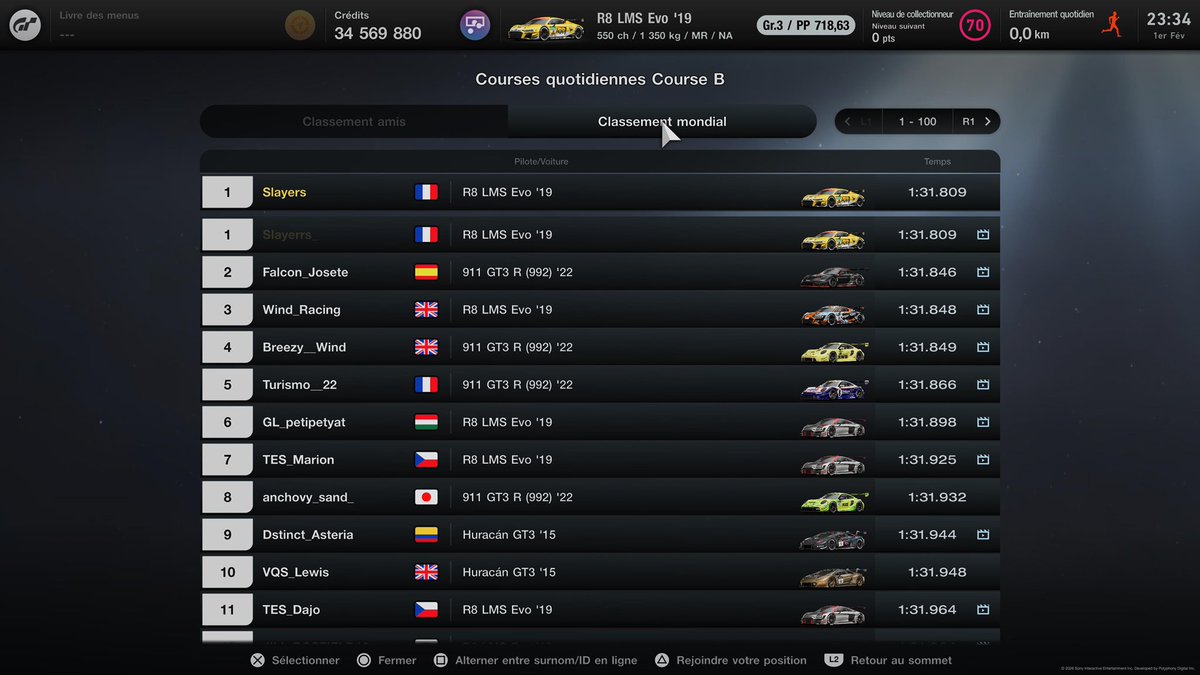Click the gold coin credits icon
Image resolution: width=1200 pixels, height=675 pixels.
pyautogui.click(x=298, y=25)
